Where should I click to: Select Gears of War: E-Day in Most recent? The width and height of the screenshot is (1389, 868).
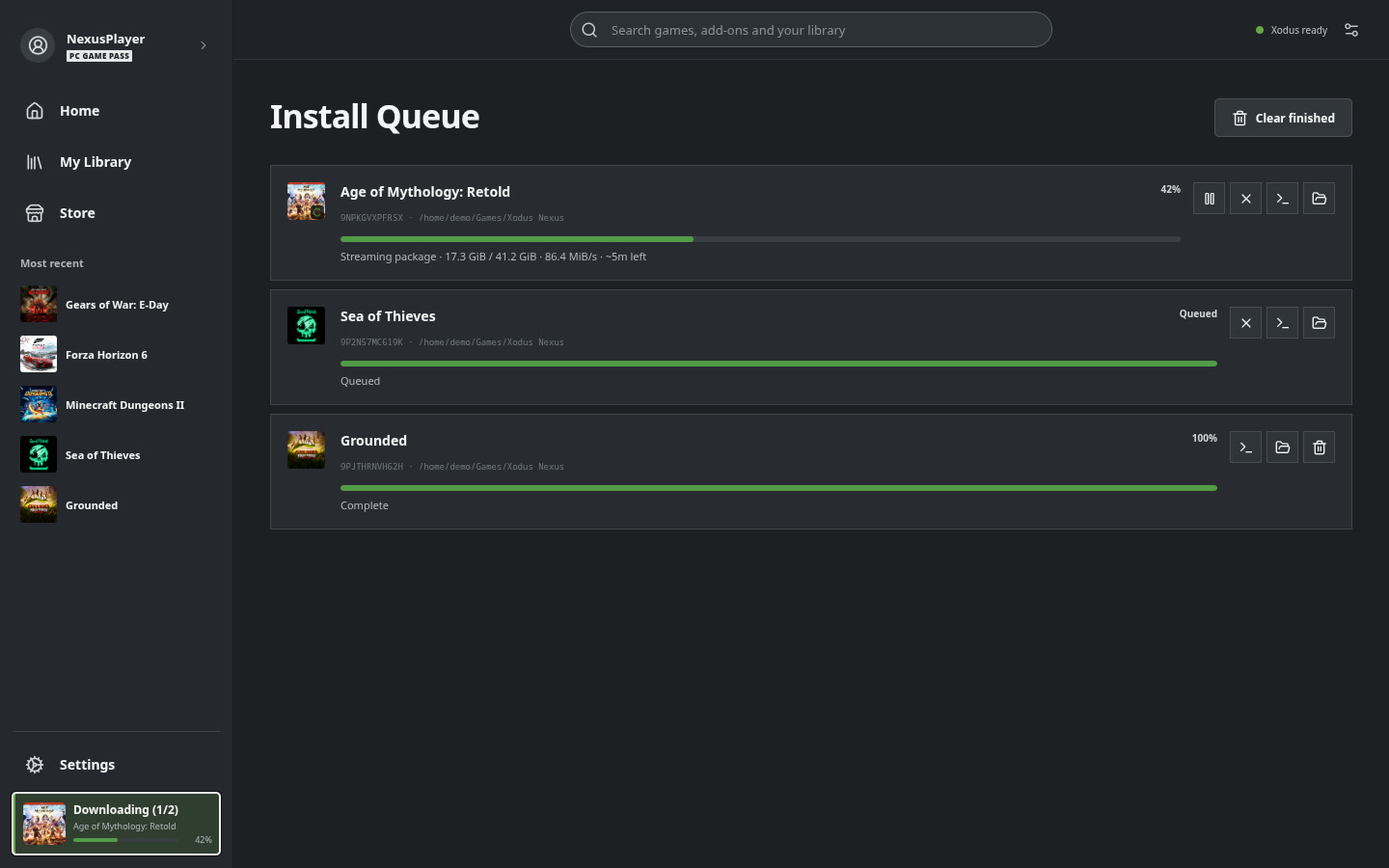(116, 305)
